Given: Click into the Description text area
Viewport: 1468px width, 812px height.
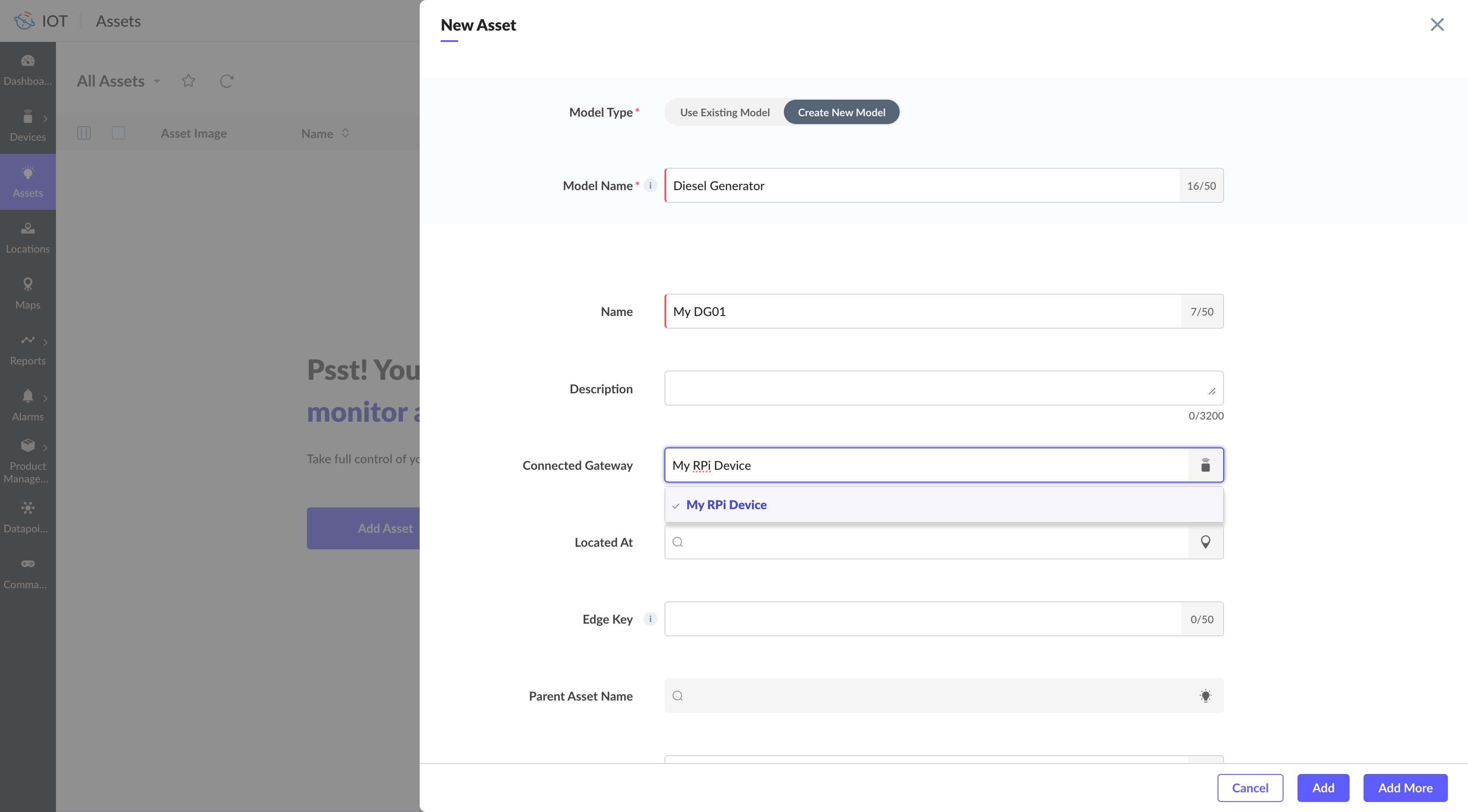Looking at the screenshot, I should [935, 388].
